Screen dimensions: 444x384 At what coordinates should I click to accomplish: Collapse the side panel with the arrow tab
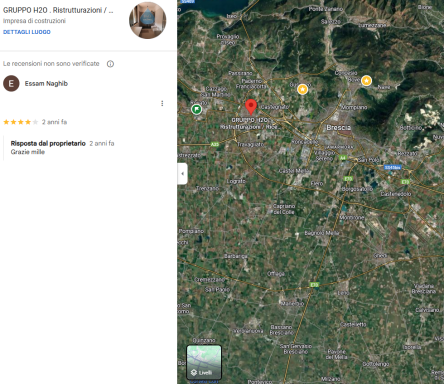(182, 174)
